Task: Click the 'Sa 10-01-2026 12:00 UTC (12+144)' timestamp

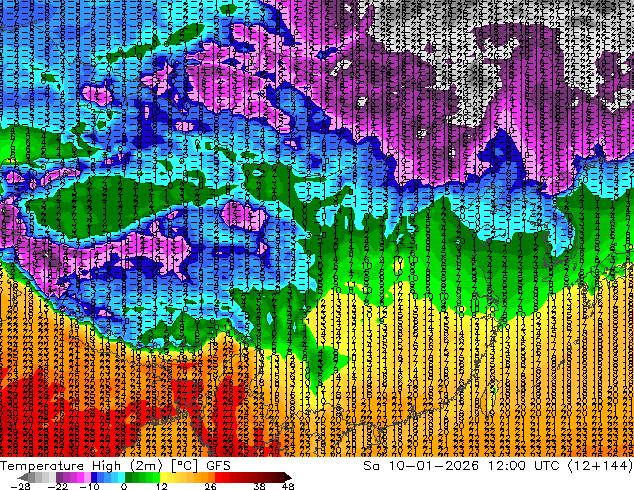Action: pyautogui.click(x=498, y=465)
